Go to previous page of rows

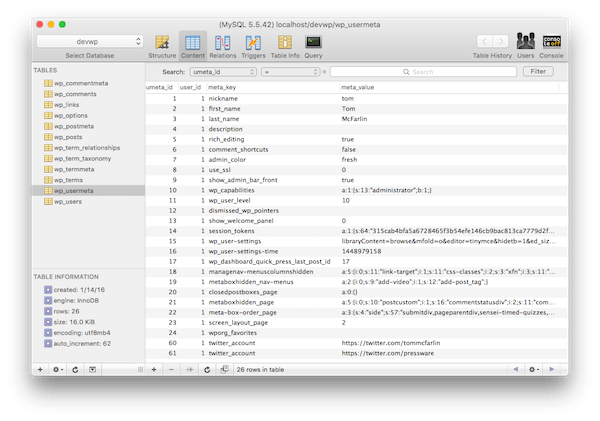(x=515, y=369)
